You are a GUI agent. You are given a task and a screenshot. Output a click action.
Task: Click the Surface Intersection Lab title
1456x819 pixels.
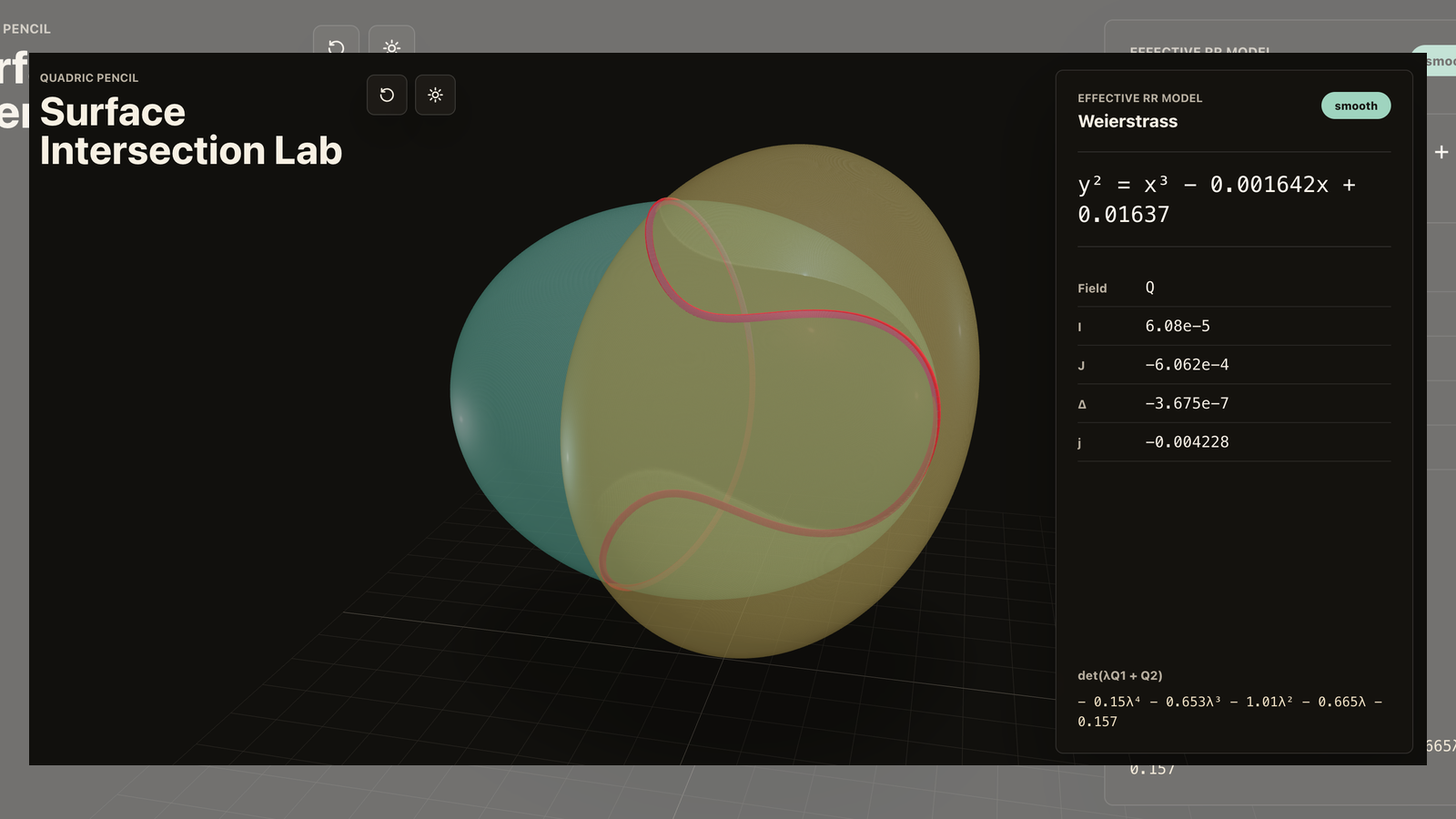pos(191,131)
